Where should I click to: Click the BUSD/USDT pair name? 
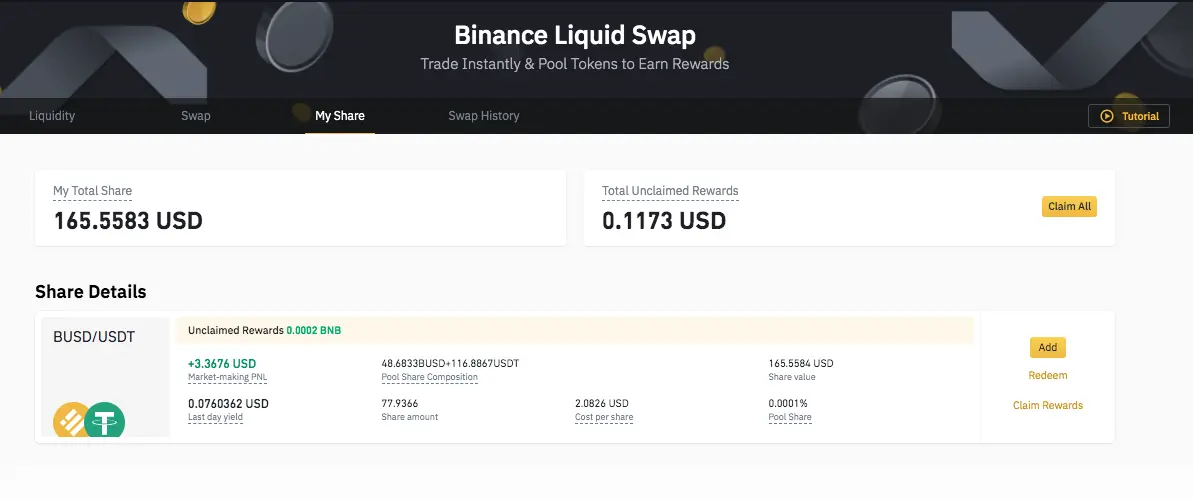coord(94,337)
